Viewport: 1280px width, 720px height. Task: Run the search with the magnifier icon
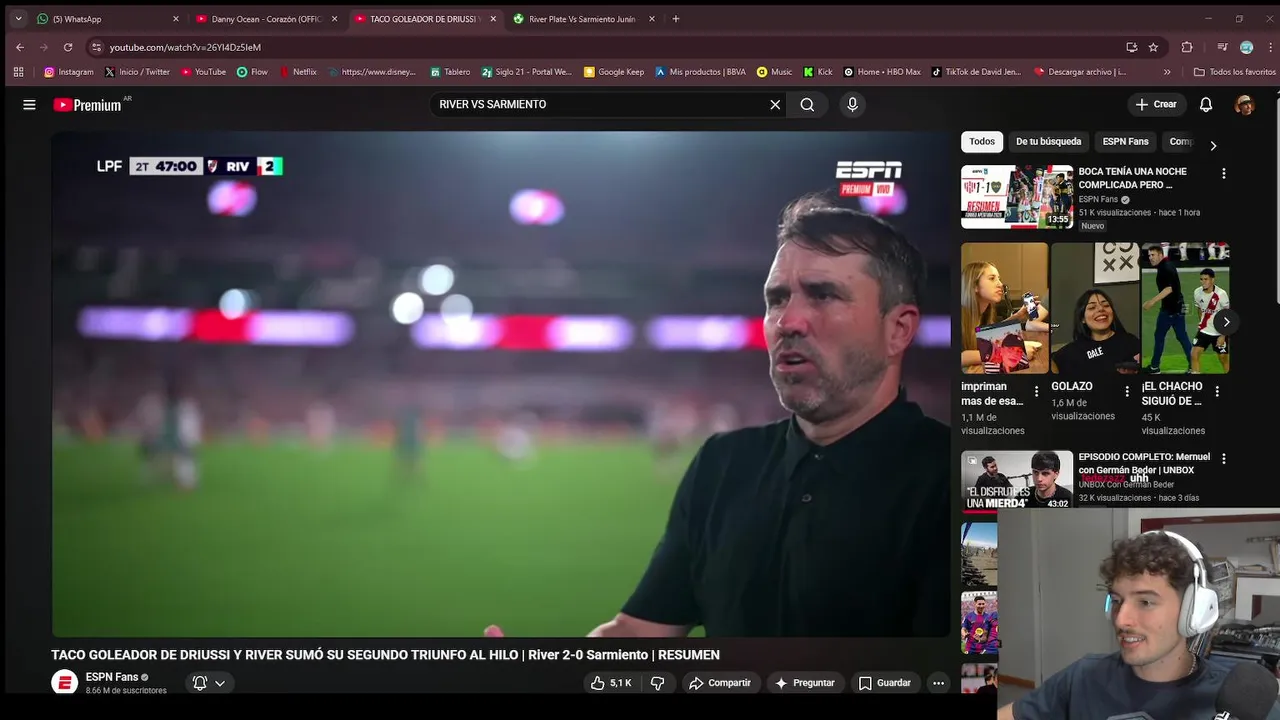(807, 104)
